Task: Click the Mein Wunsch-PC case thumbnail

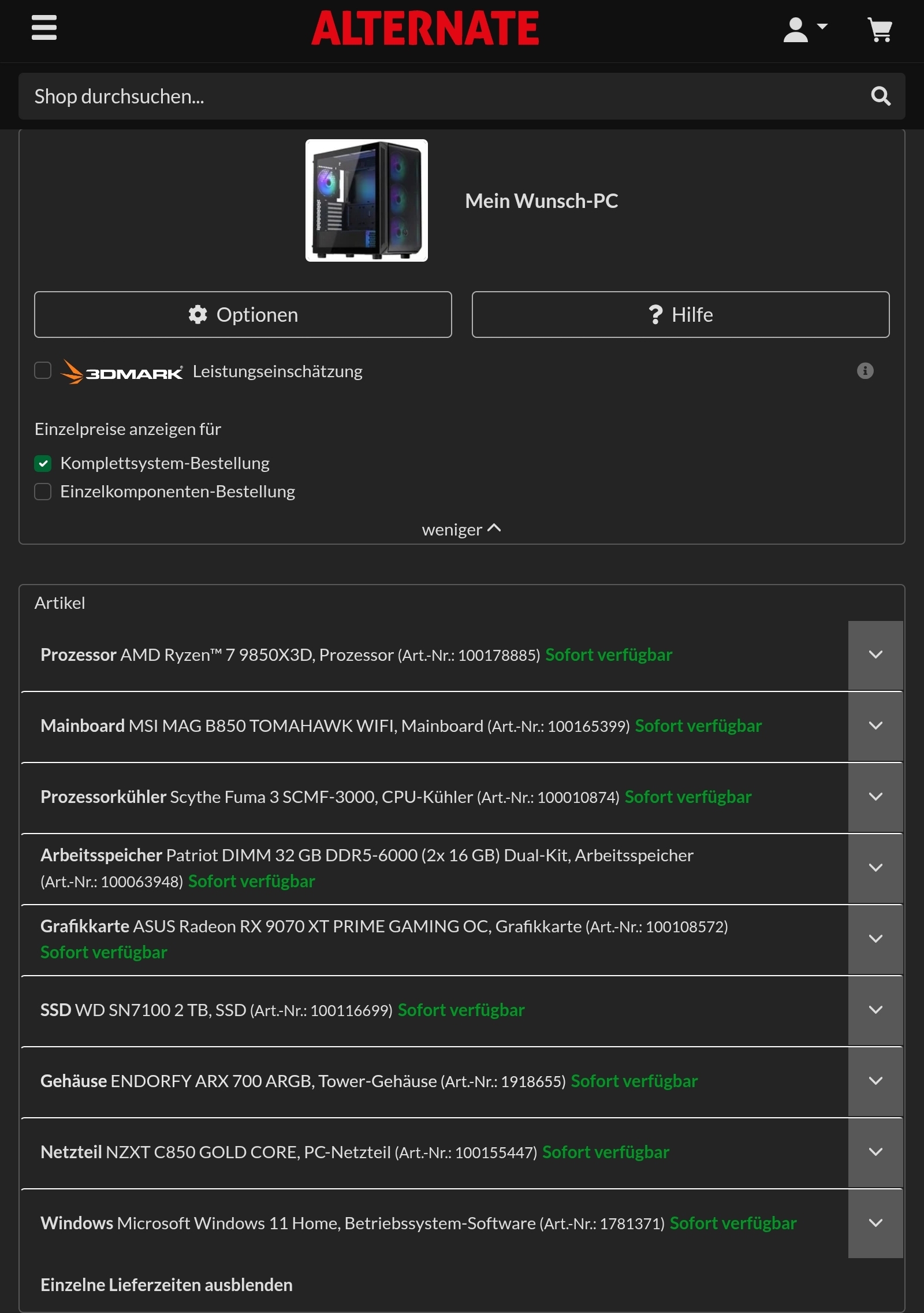Action: (366, 200)
